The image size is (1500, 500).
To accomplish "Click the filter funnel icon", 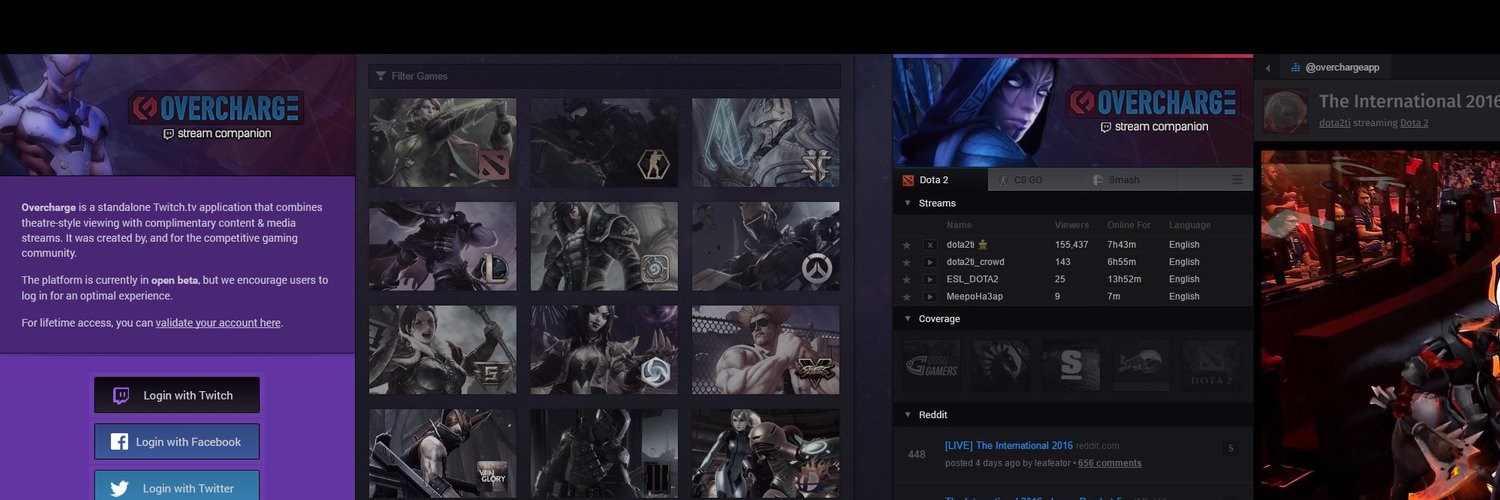I will click(x=381, y=76).
